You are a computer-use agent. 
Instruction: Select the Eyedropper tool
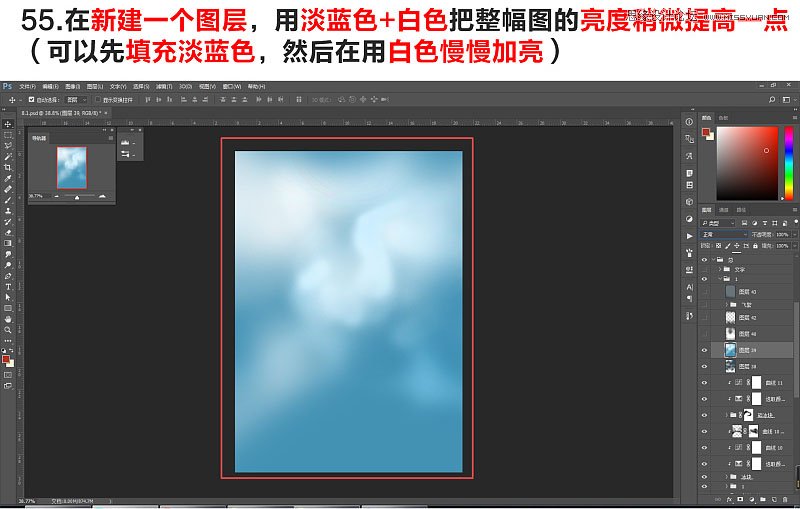coord(8,179)
